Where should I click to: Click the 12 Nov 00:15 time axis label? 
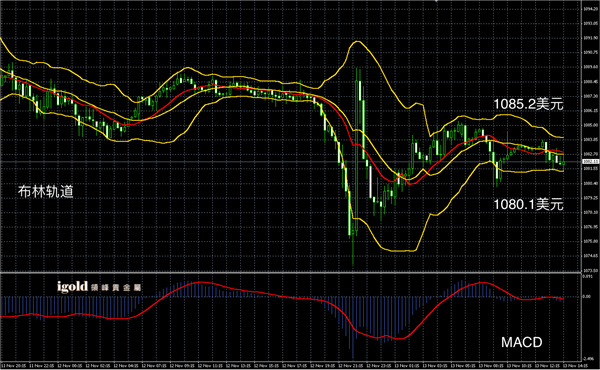click(x=70, y=366)
